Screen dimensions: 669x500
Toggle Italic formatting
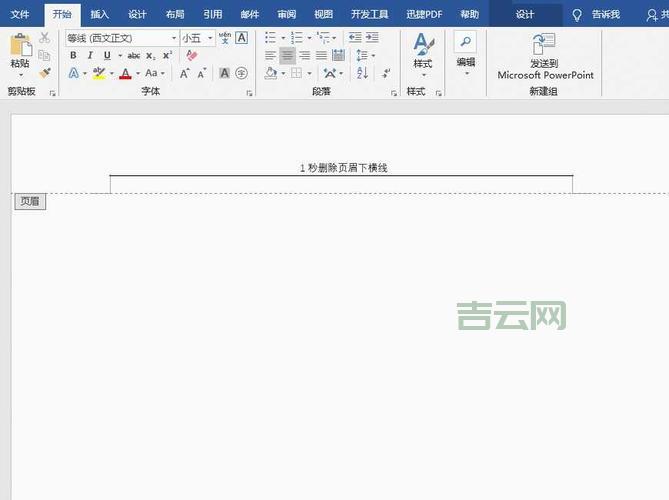click(90, 55)
